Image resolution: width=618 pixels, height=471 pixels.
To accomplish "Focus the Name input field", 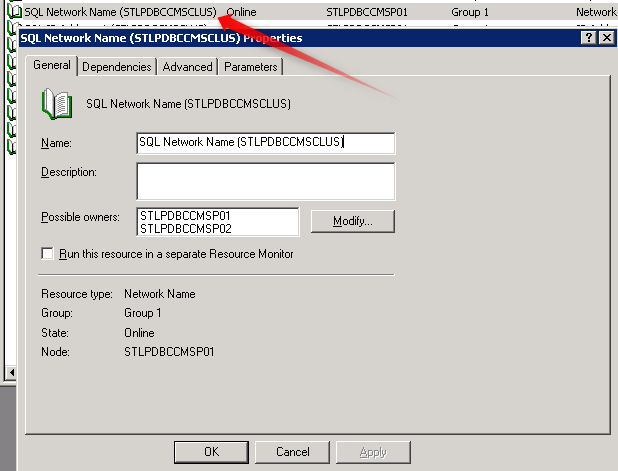I will click(x=265, y=143).
